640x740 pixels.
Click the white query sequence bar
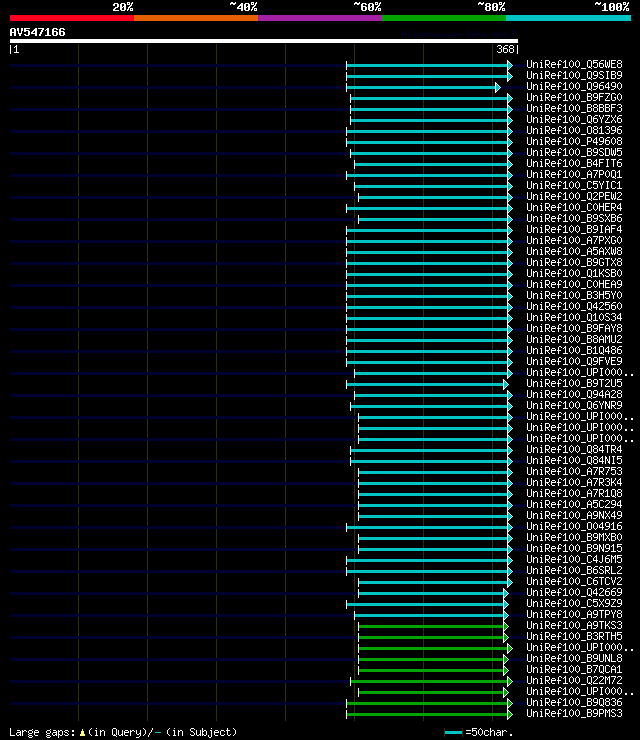coord(264,41)
